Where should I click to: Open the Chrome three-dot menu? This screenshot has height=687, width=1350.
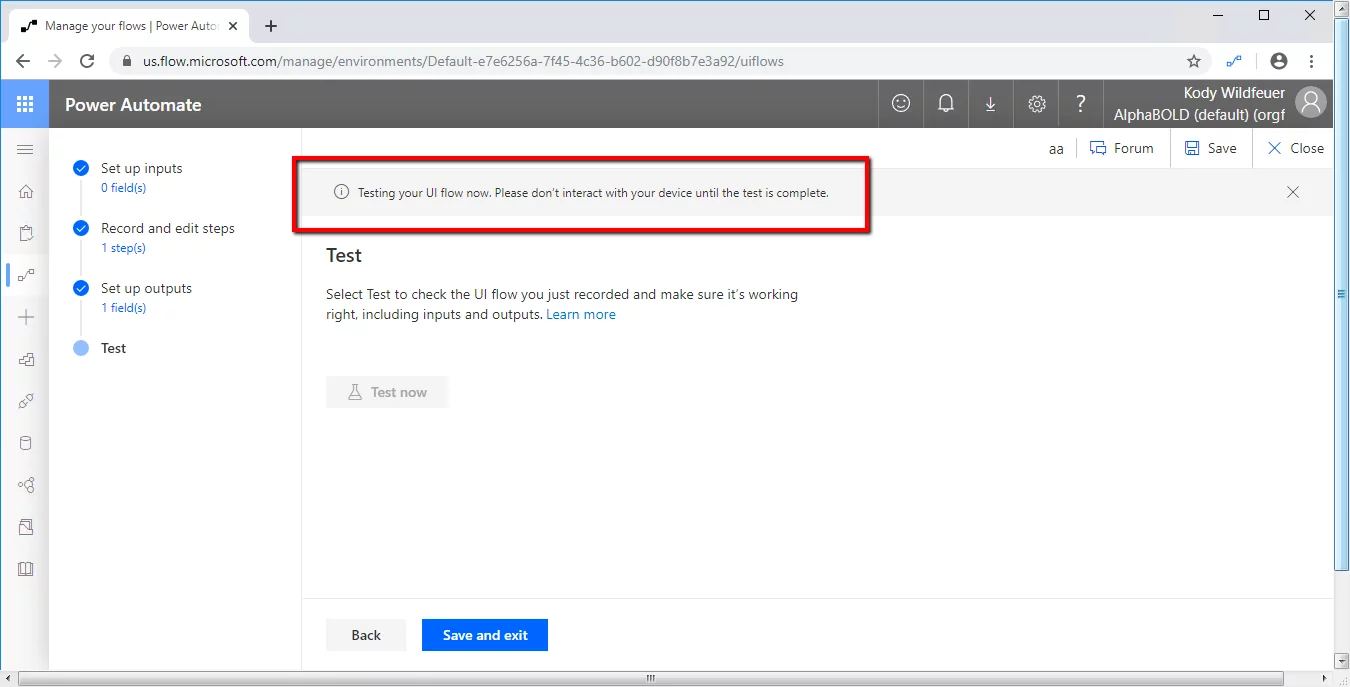coord(1311,61)
